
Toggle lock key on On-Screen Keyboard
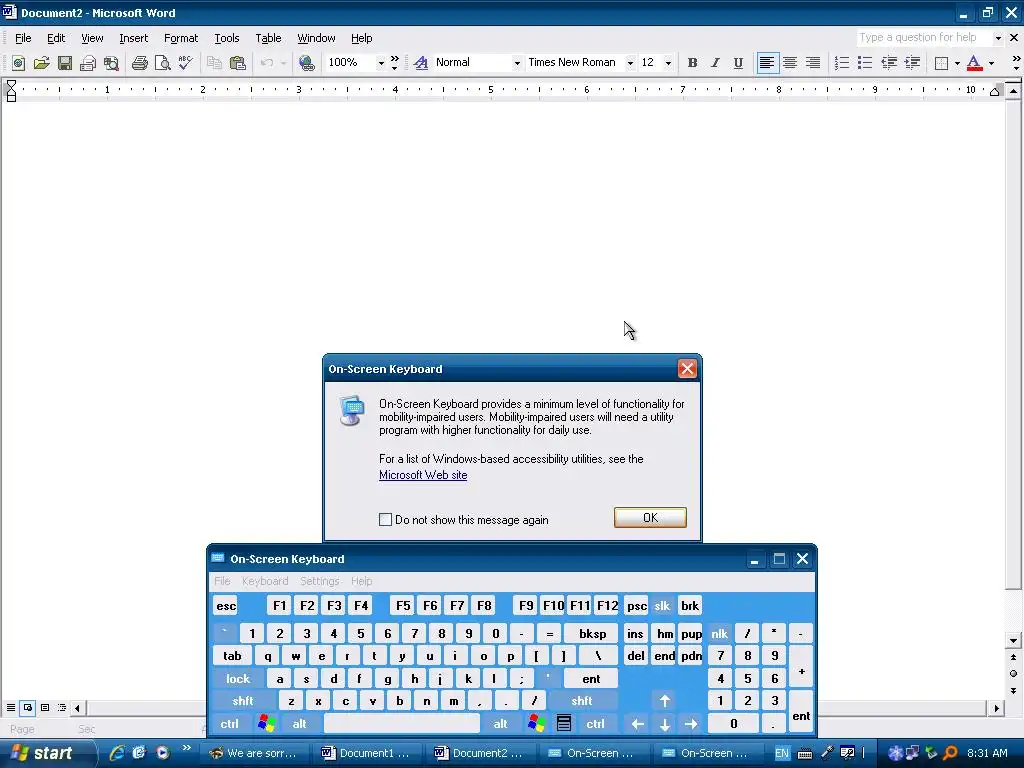click(x=238, y=679)
